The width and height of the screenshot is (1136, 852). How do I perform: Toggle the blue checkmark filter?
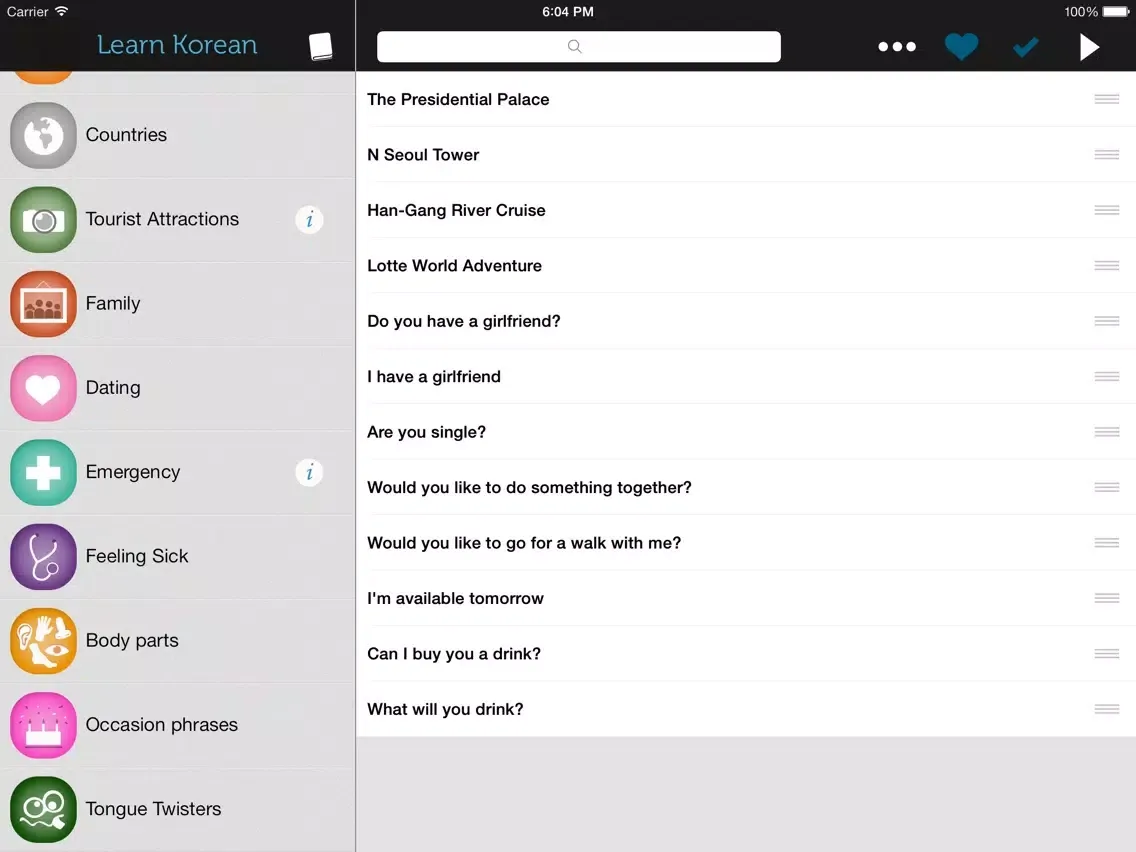(1025, 47)
